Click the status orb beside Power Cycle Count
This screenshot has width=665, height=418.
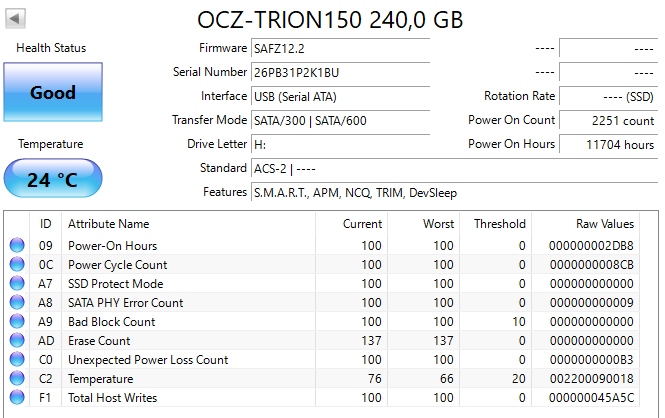(x=17, y=265)
